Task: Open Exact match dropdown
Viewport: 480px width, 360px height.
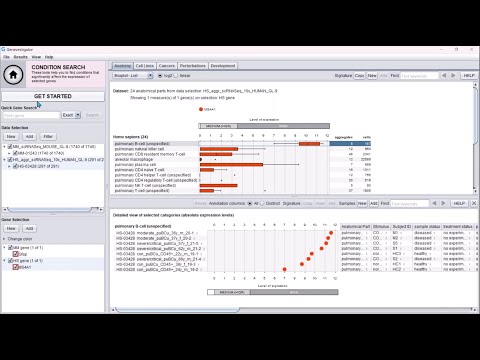Action: coord(78,115)
